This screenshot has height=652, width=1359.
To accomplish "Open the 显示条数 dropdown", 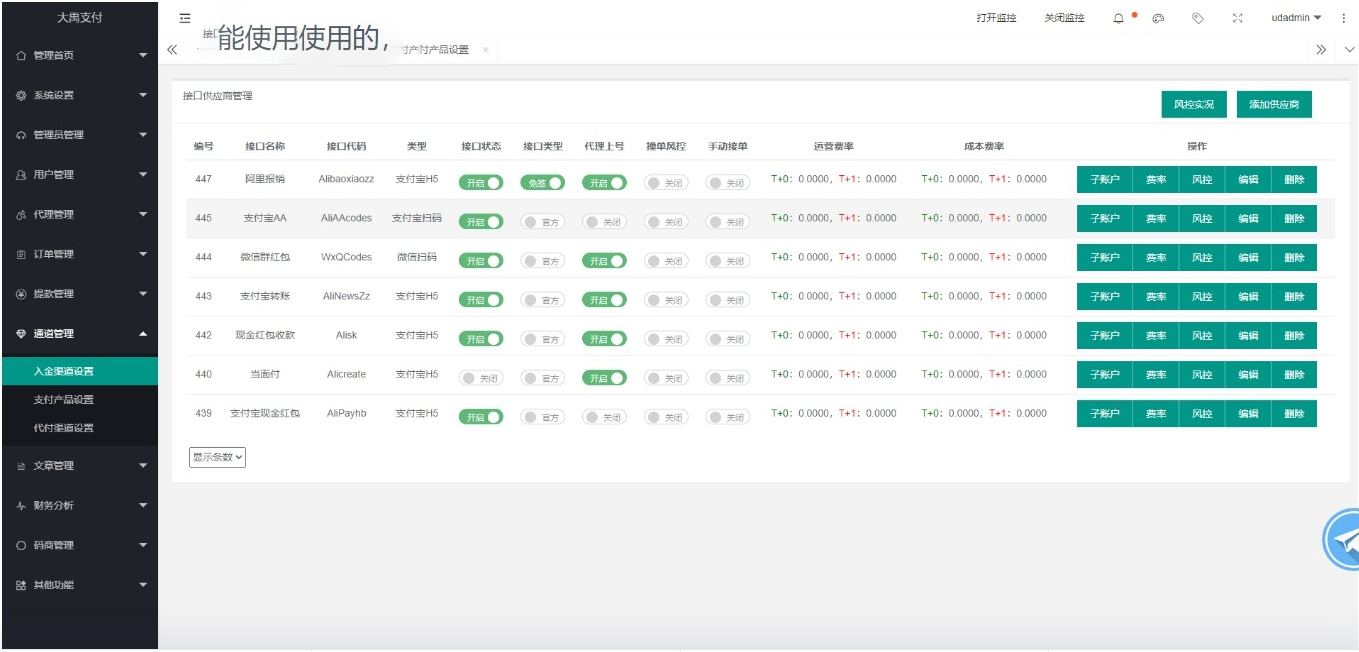I will pyautogui.click(x=217, y=457).
